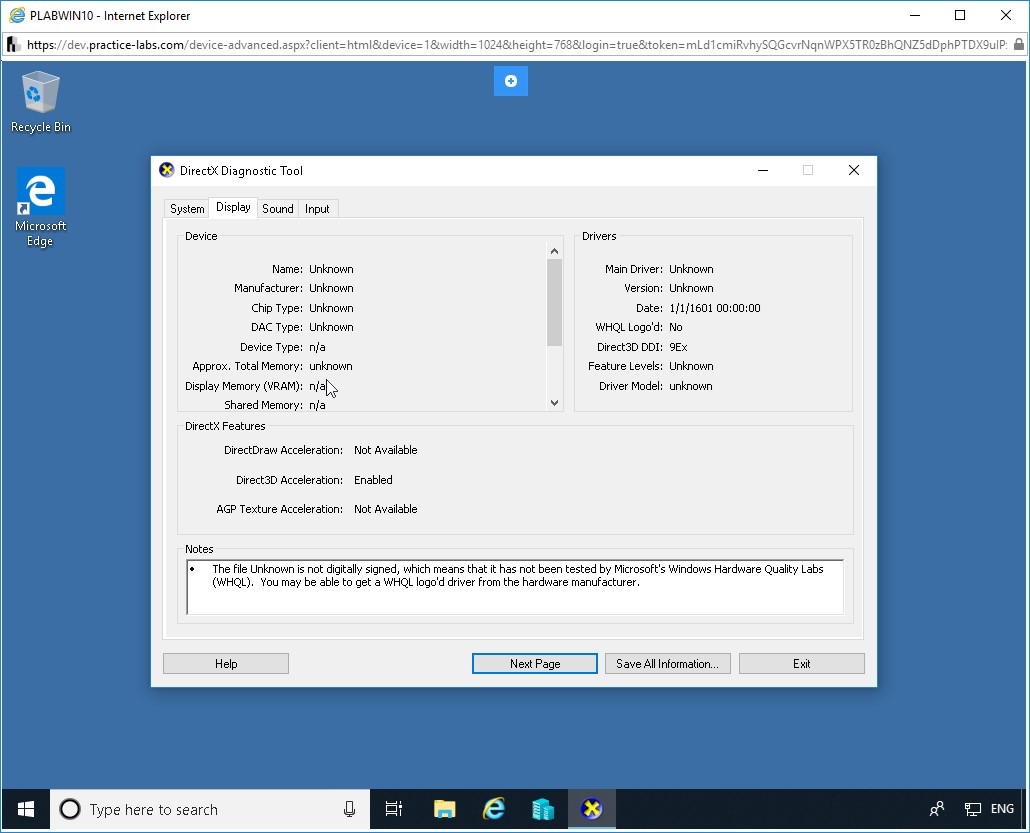The width and height of the screenshot is (1030, 833).
Task: Launch Internet Explorer from the taskbar
Action: 493,809
